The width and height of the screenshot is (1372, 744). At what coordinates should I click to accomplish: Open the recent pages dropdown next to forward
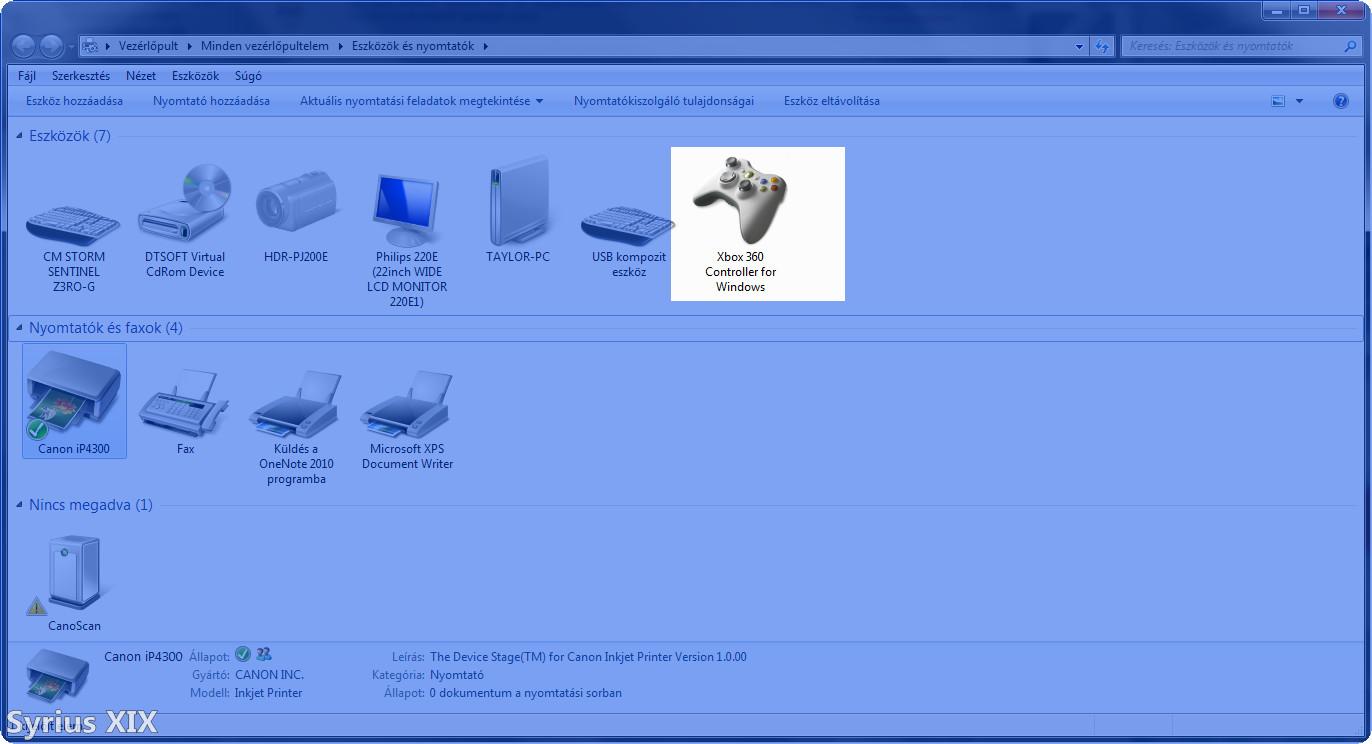click(70, 47)
